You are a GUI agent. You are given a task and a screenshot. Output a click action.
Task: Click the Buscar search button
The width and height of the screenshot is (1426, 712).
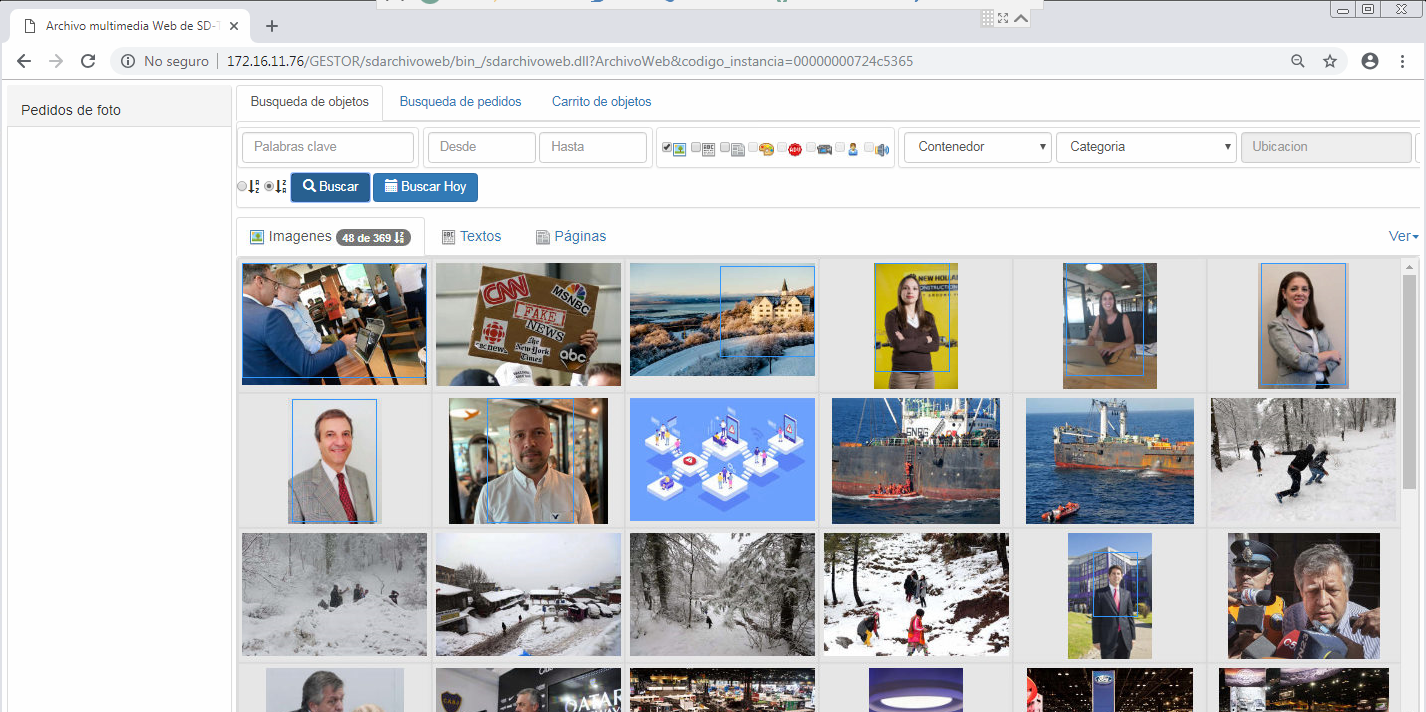pos(331,187)
